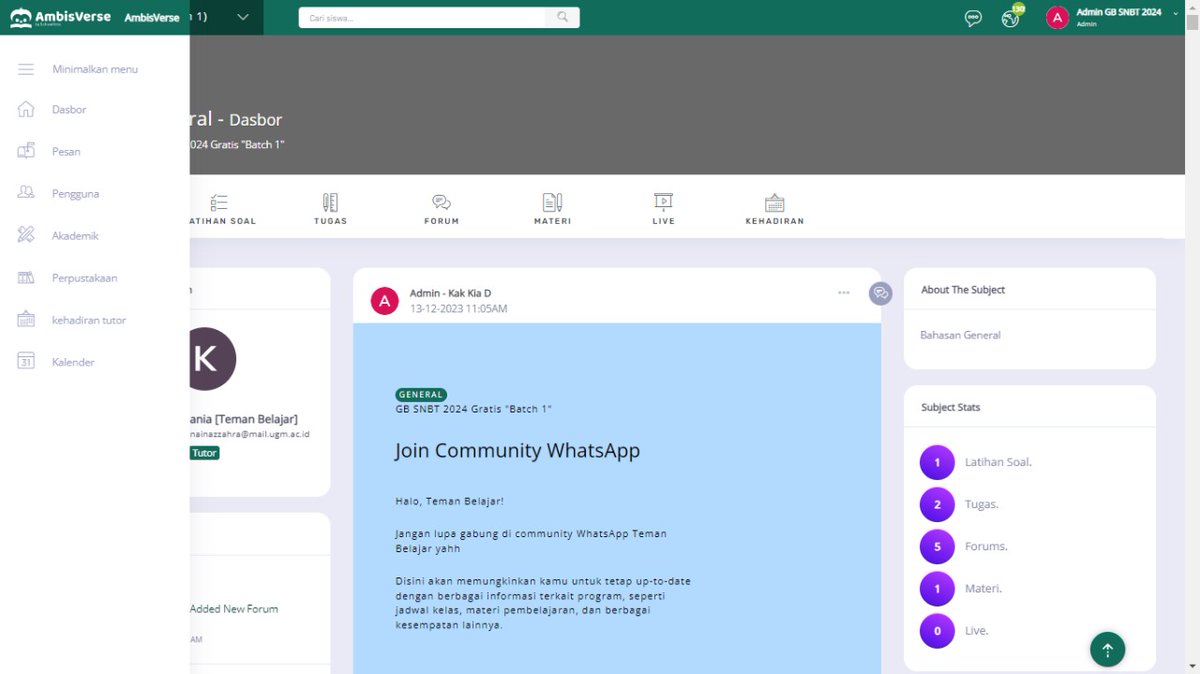The width and height of the screenshot is (1200, 674).
Task: Go to Kalender menu item
Action: [x=73, y=362]
